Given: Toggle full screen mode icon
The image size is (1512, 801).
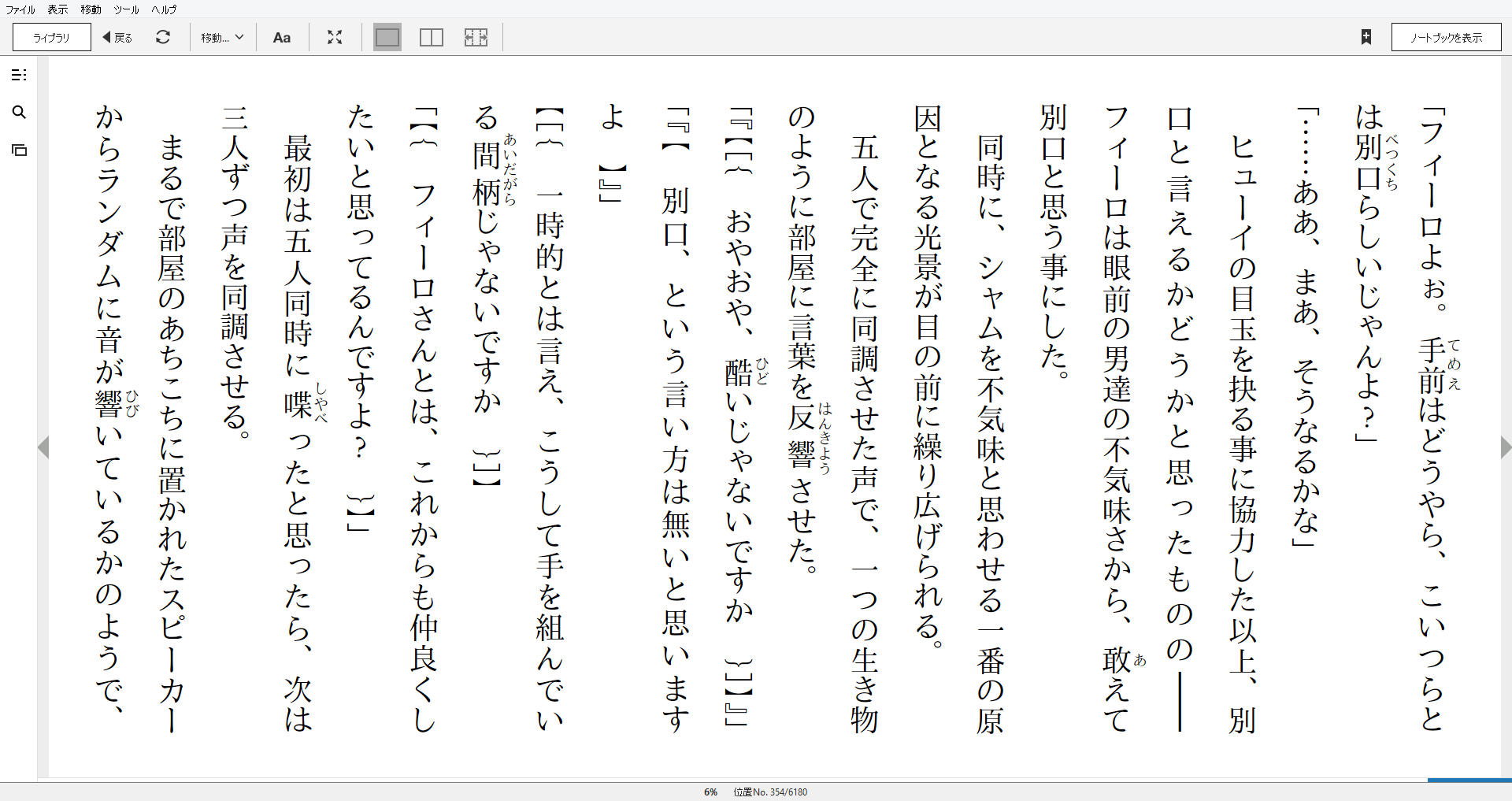Looking at the screenshot, I should click(335, 37).
